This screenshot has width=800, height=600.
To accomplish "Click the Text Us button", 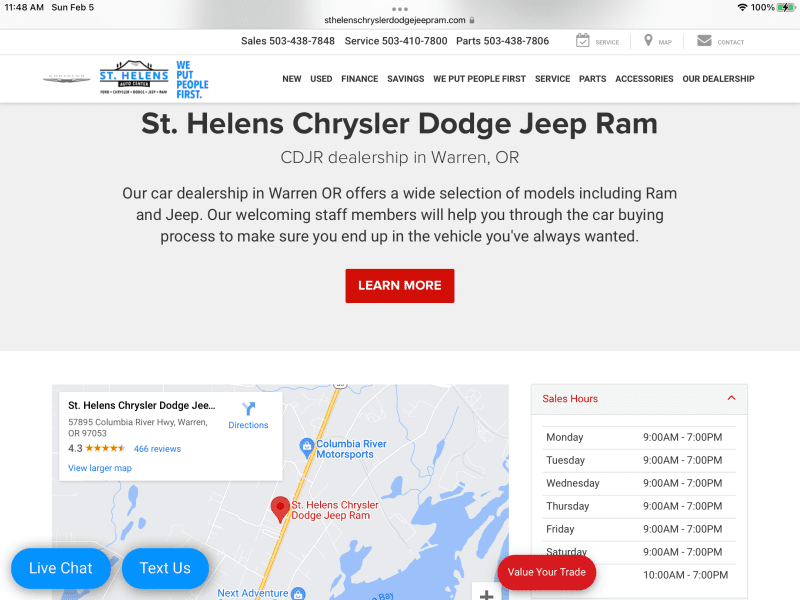I will (165, 568).
